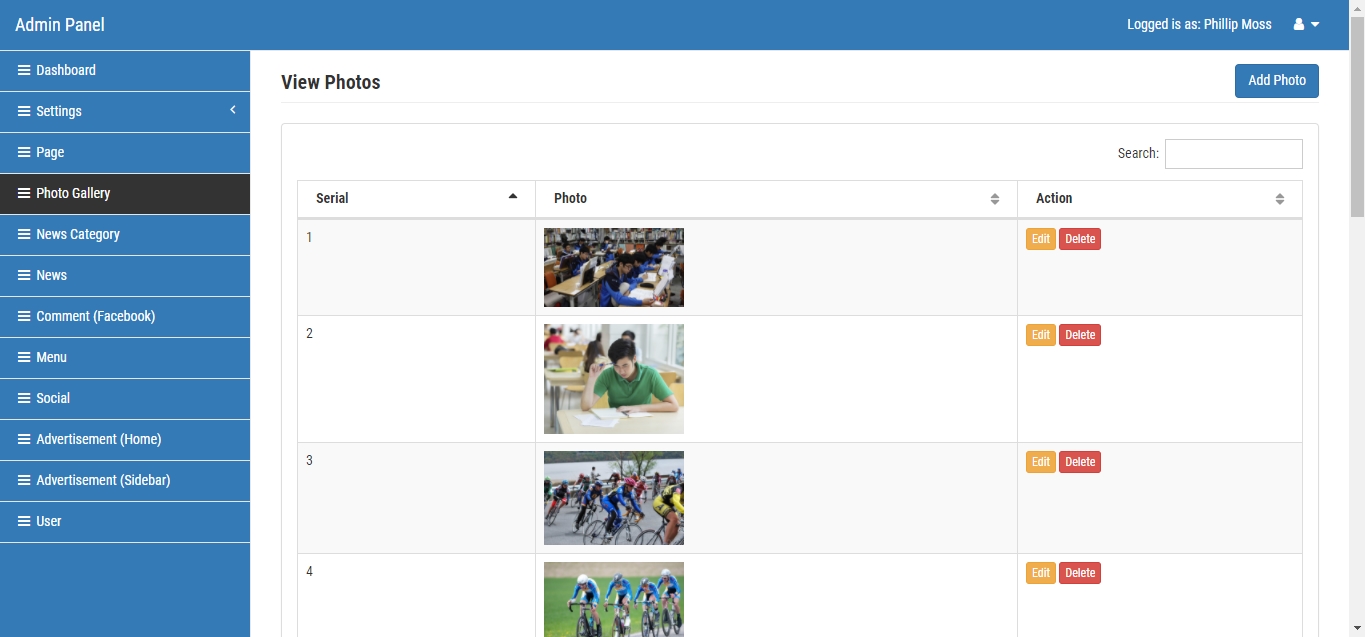Open Advertisement (Sidebar) in the sidebar

pos(125,480)
